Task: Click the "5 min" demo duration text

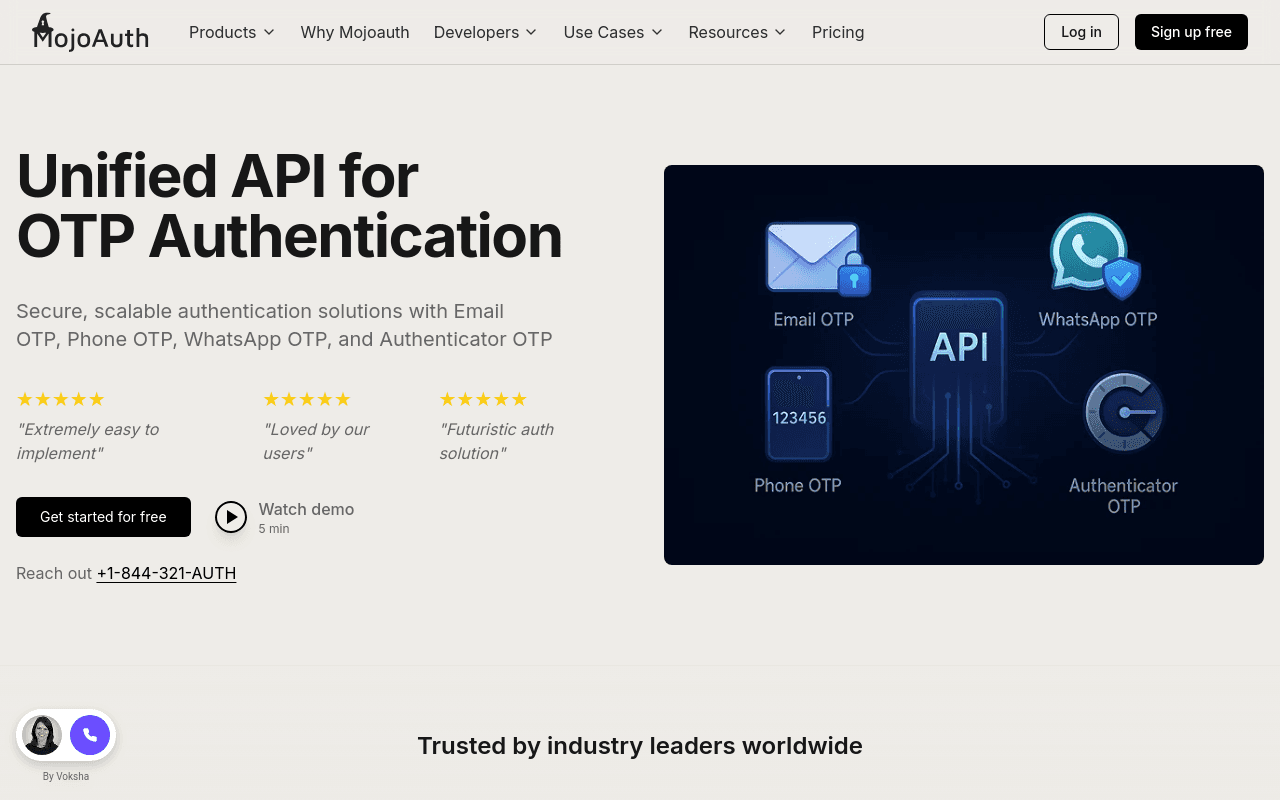Action: click(274, 529)
